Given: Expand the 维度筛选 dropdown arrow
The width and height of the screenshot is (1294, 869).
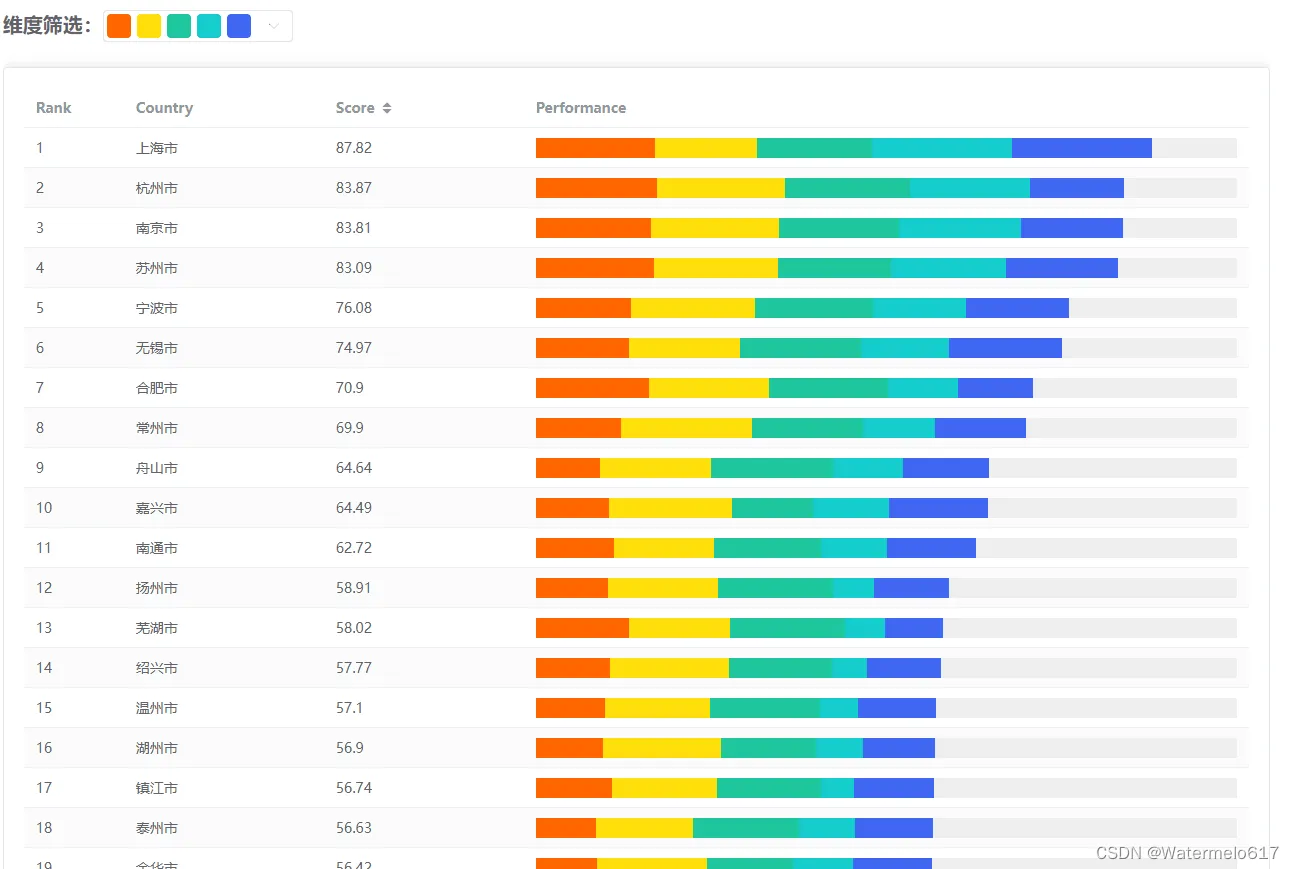Looking at the screenshot, I should click(273, 27).
